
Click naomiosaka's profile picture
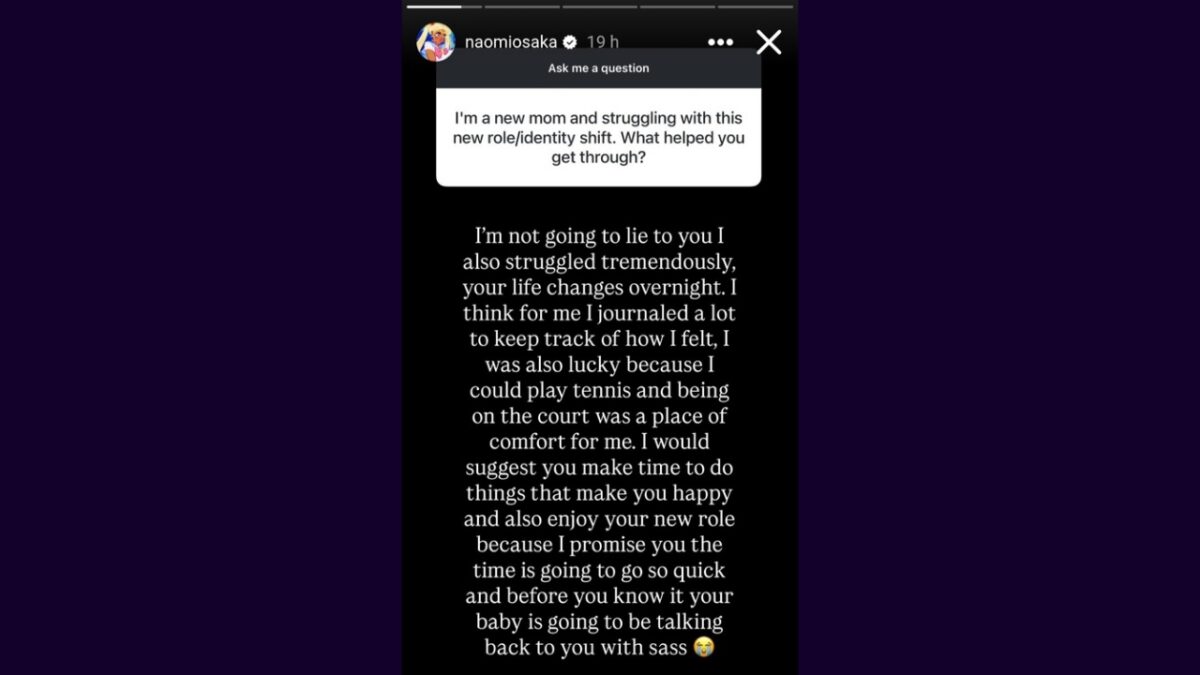pos(438,41)
